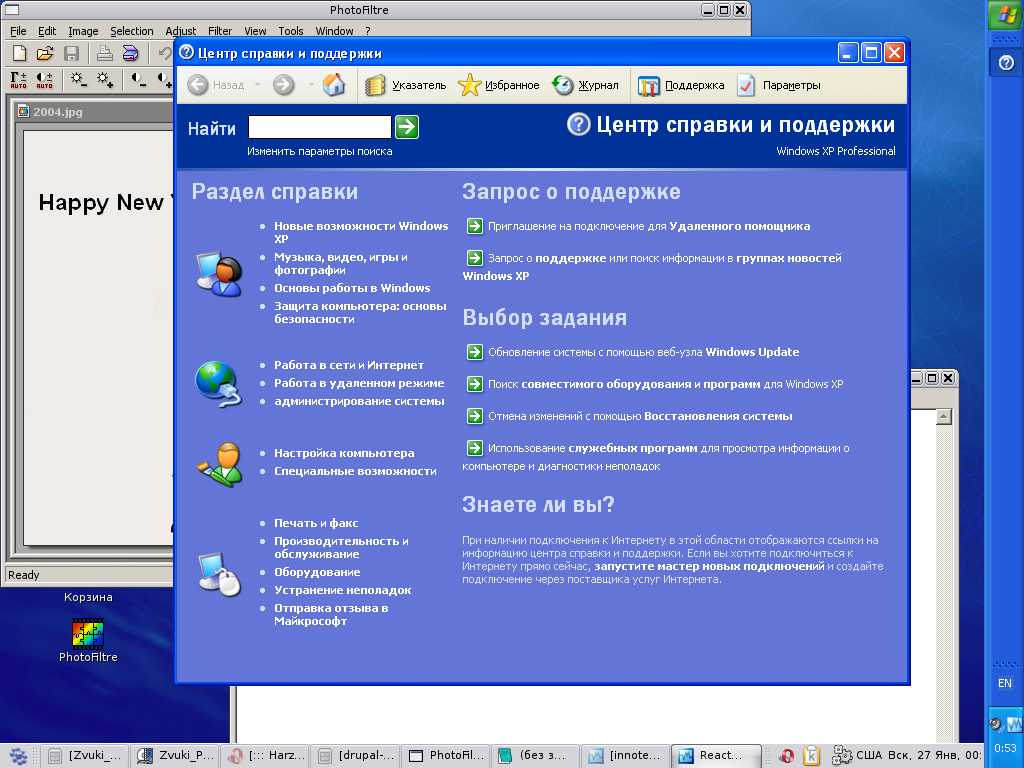The width and height of the screenshot is (1024, 768).
Task: Open администрирование системы topic
Action: pos(359,401)
